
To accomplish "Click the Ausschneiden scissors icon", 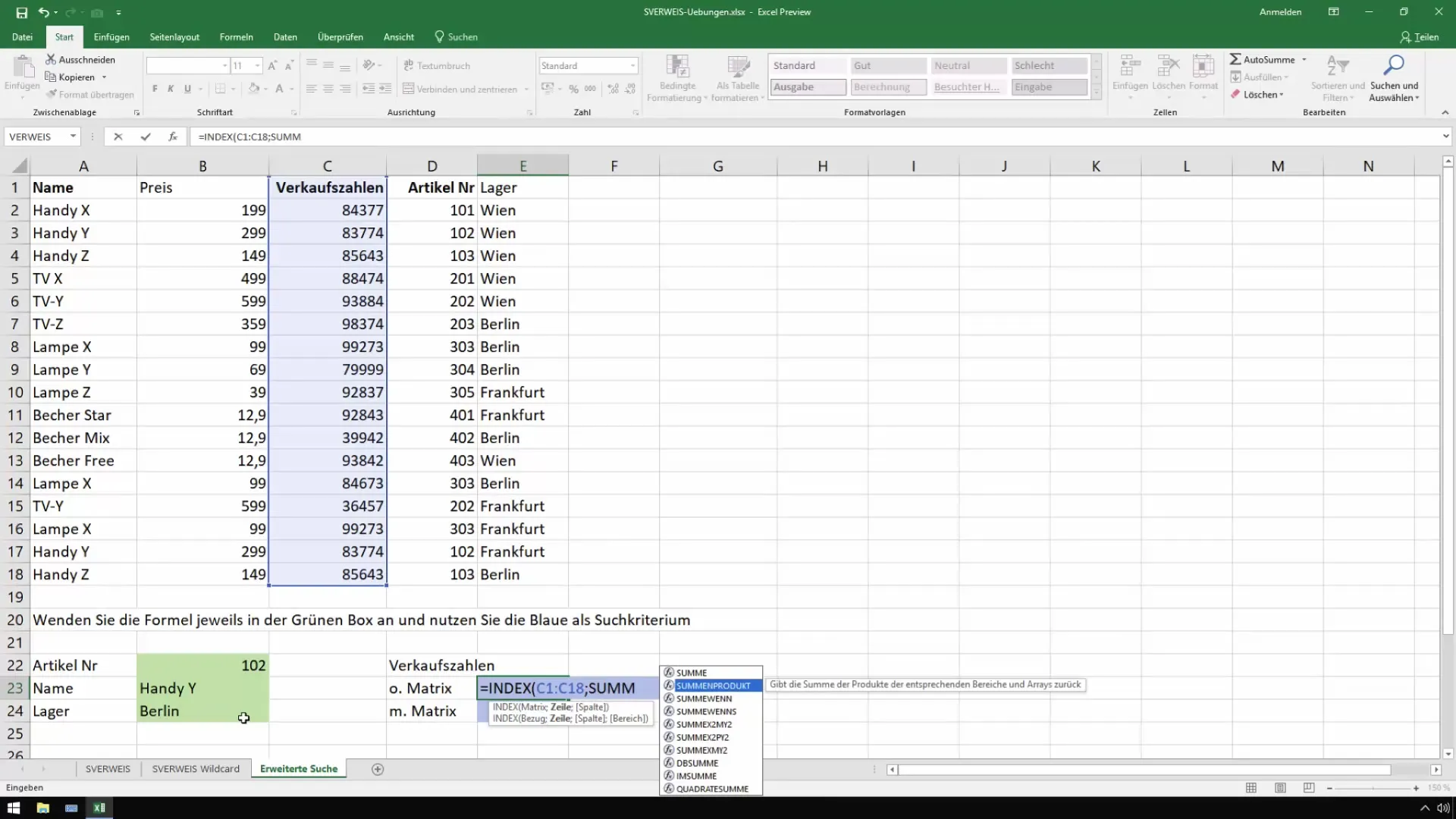I will (x=51, y=59).
